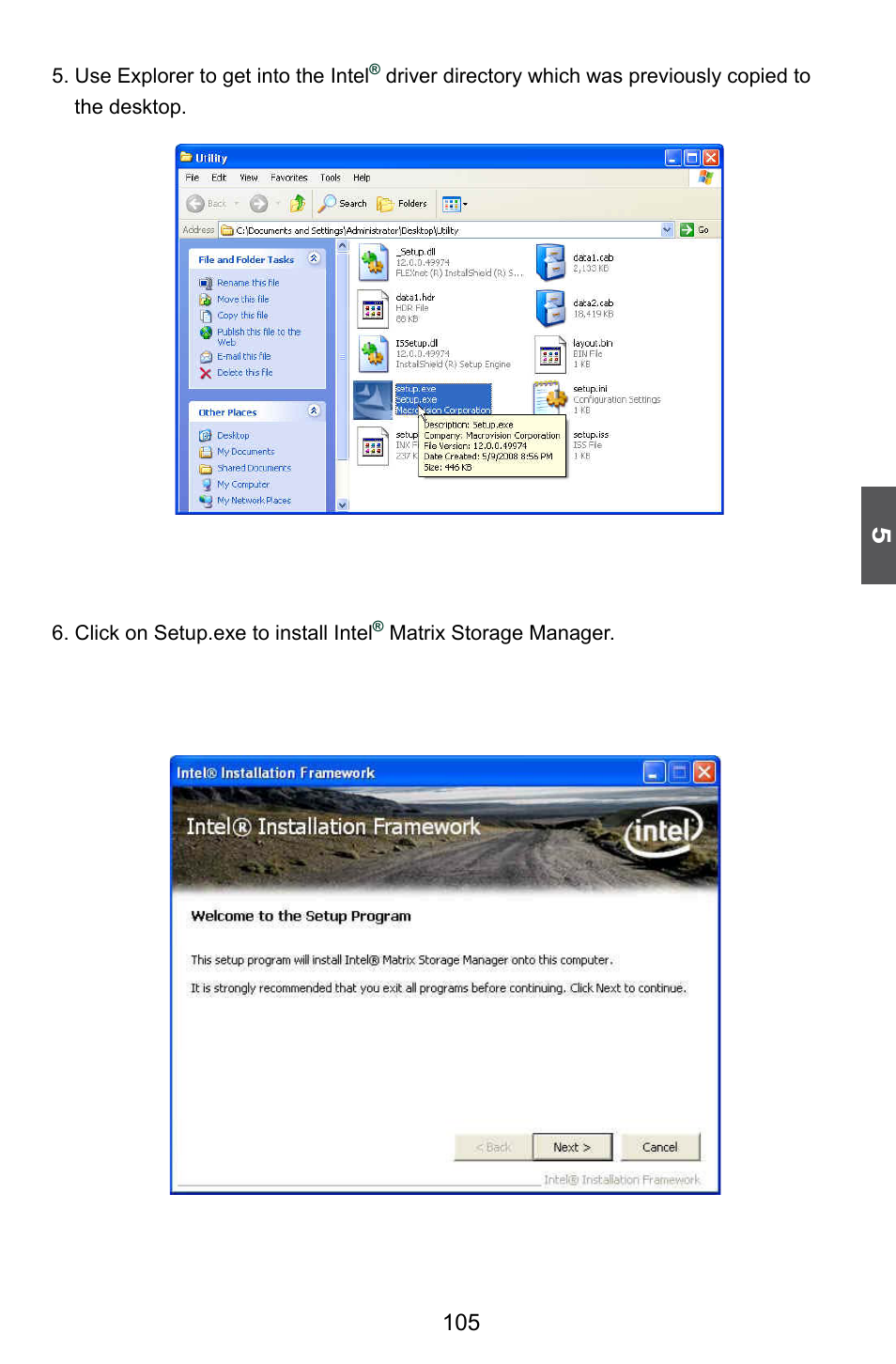Open the File menu

pos(193,178)
